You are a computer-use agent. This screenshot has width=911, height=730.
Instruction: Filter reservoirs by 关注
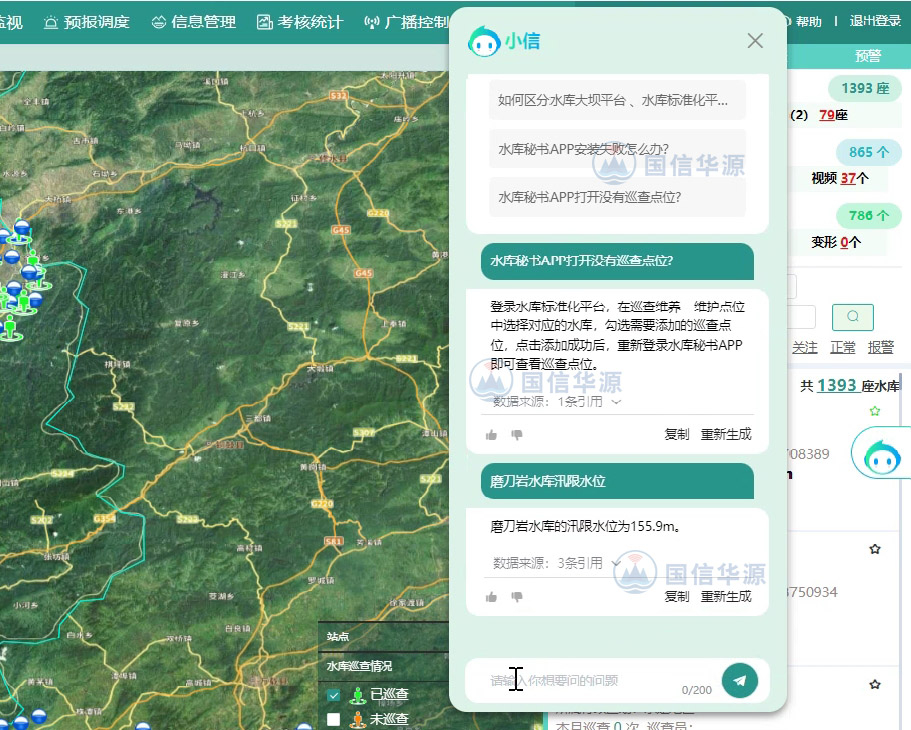click(805, 348)
